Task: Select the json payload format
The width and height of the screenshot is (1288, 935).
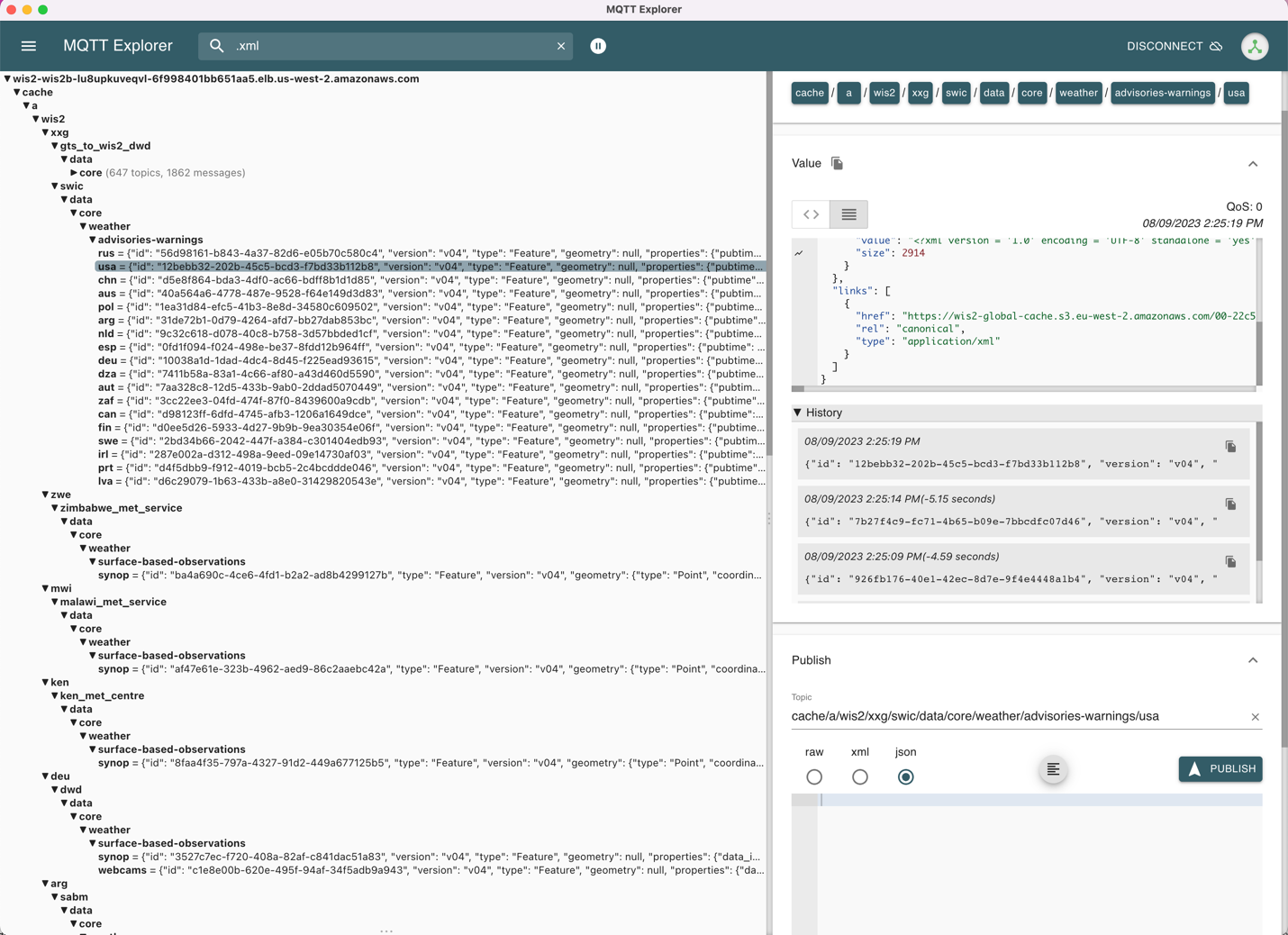Action: [x=906, y=776]
